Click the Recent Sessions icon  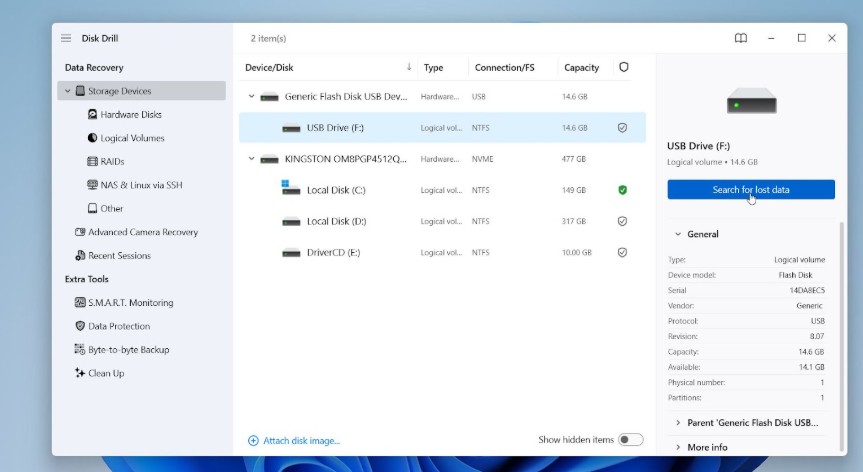point(80,255)
